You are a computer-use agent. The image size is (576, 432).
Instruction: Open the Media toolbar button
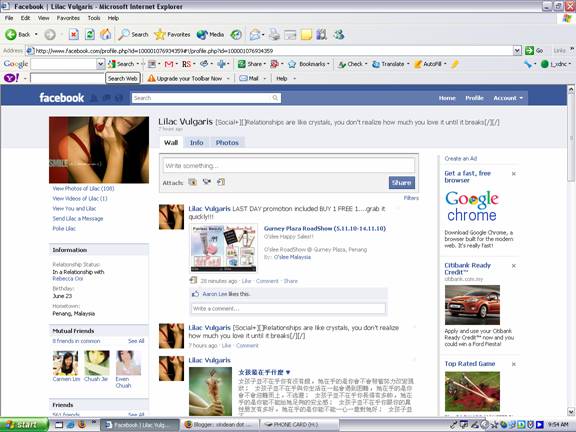(210, 35)
